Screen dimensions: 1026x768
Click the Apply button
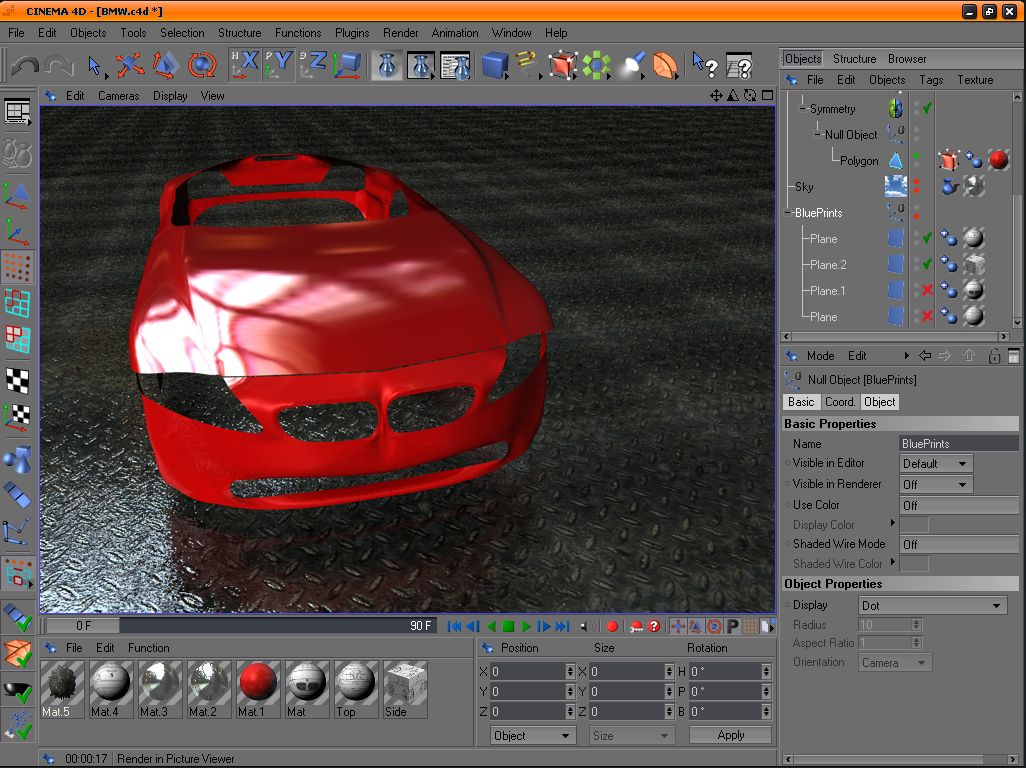point(730,735)
